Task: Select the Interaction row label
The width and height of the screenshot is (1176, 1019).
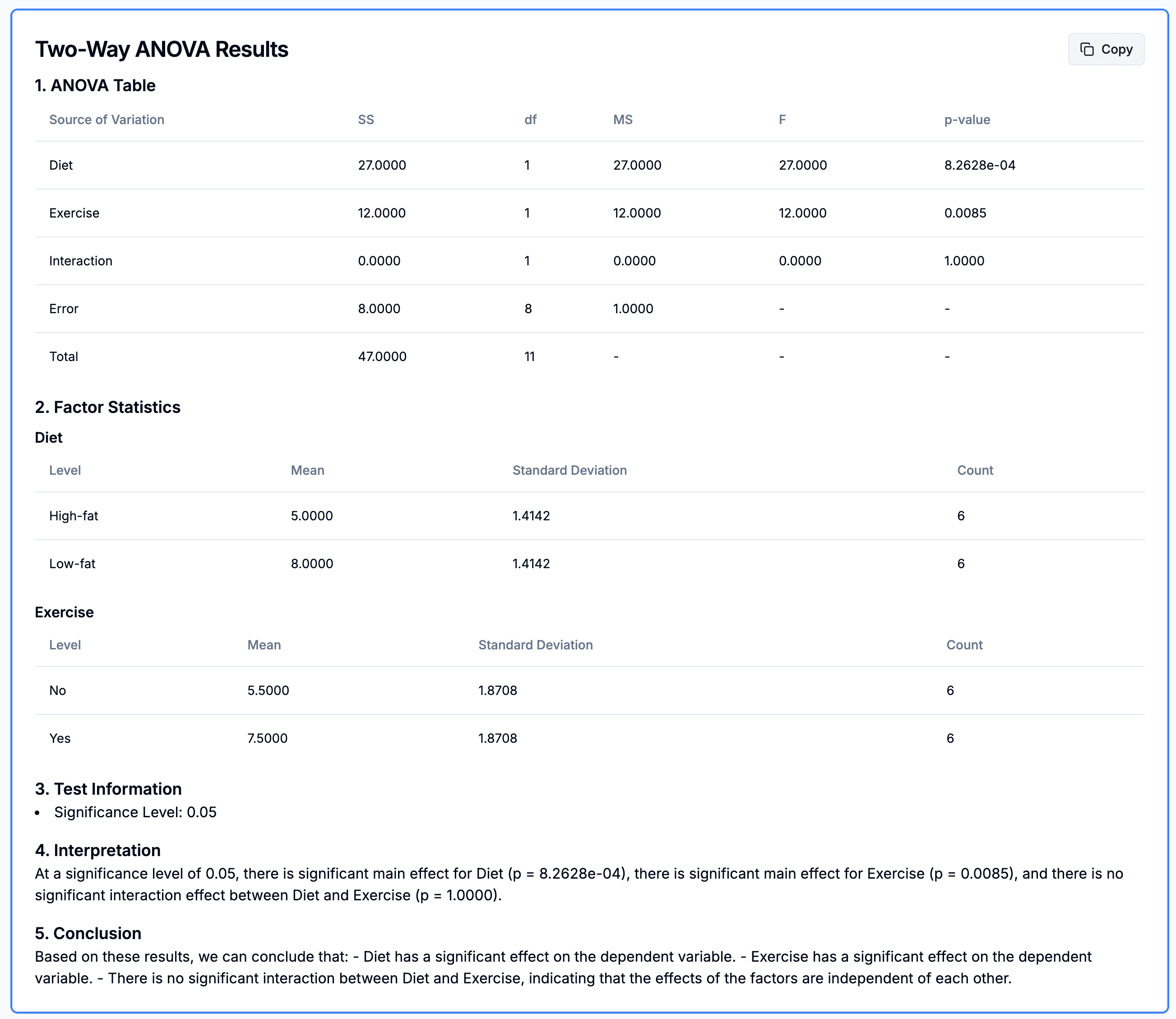Action: point(81,260)
